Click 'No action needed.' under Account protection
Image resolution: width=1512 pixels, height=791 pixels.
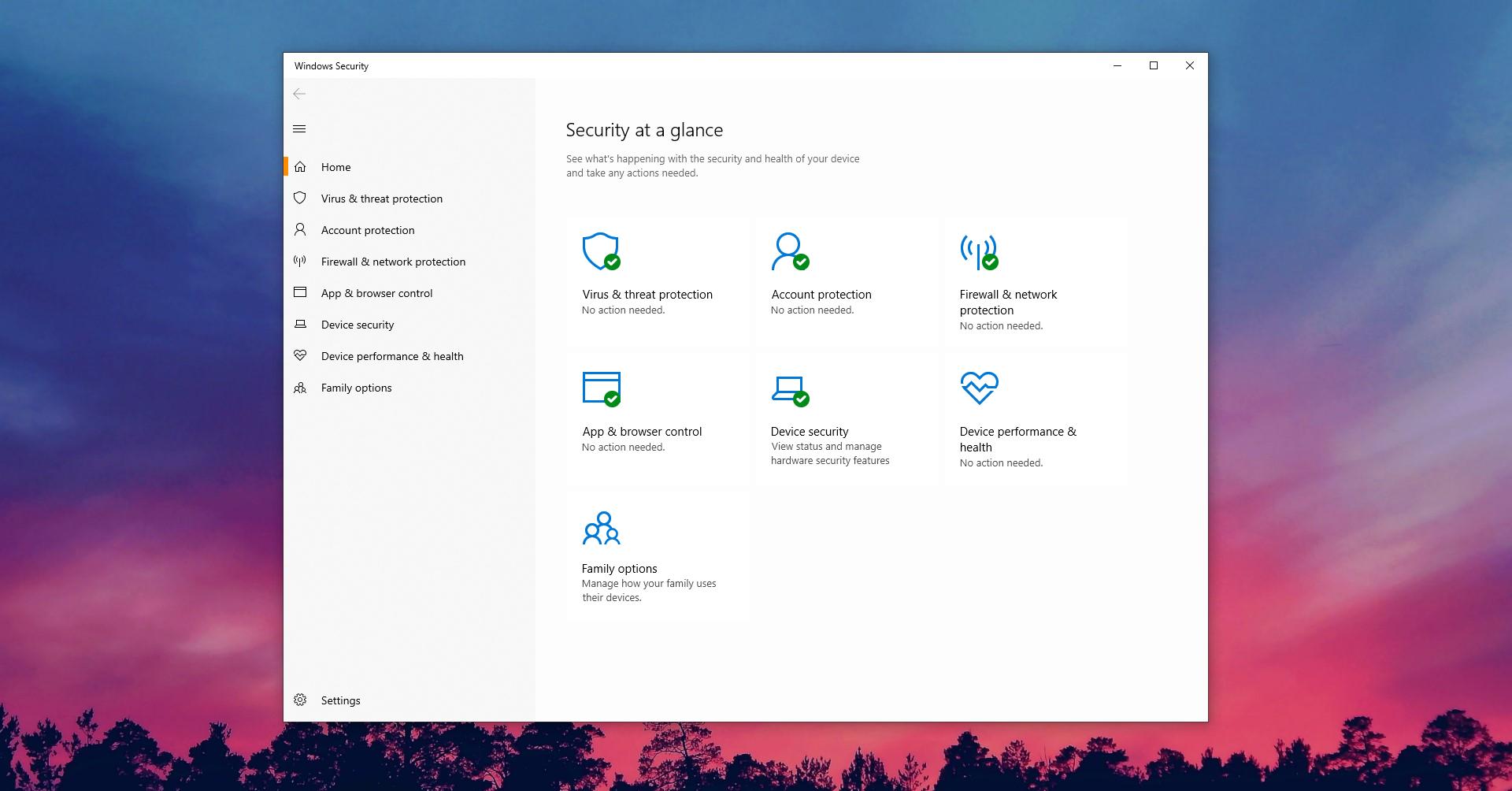(812, 310)
